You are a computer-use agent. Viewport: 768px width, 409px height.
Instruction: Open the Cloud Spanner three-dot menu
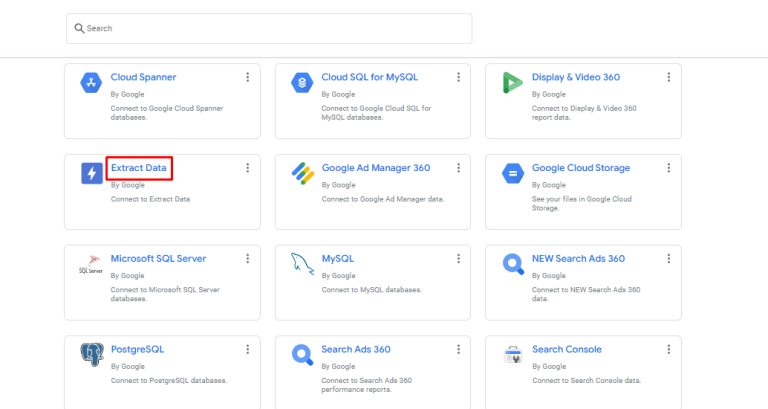coord(247,77)
